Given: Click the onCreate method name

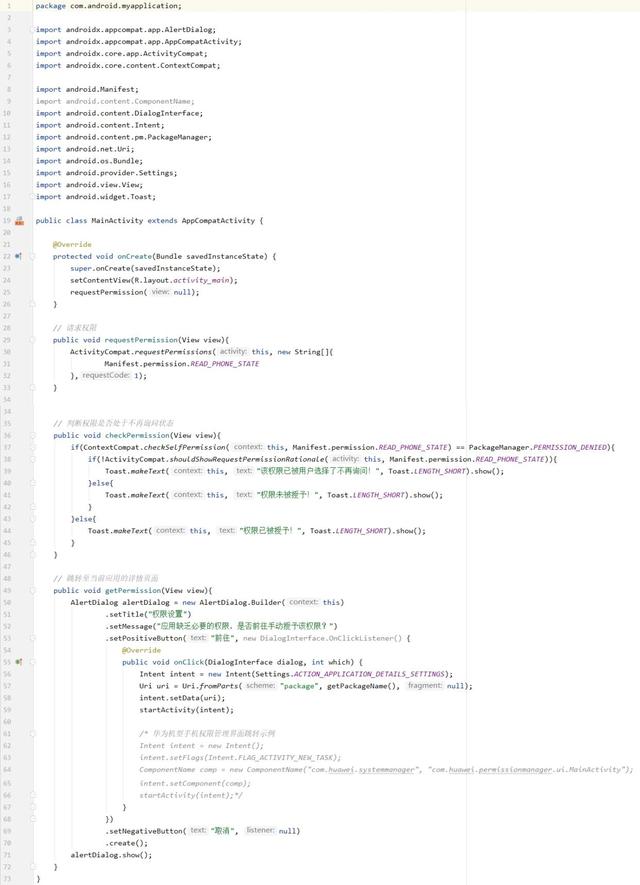Looking at the screenshot, I should click(x=134, y=256).
